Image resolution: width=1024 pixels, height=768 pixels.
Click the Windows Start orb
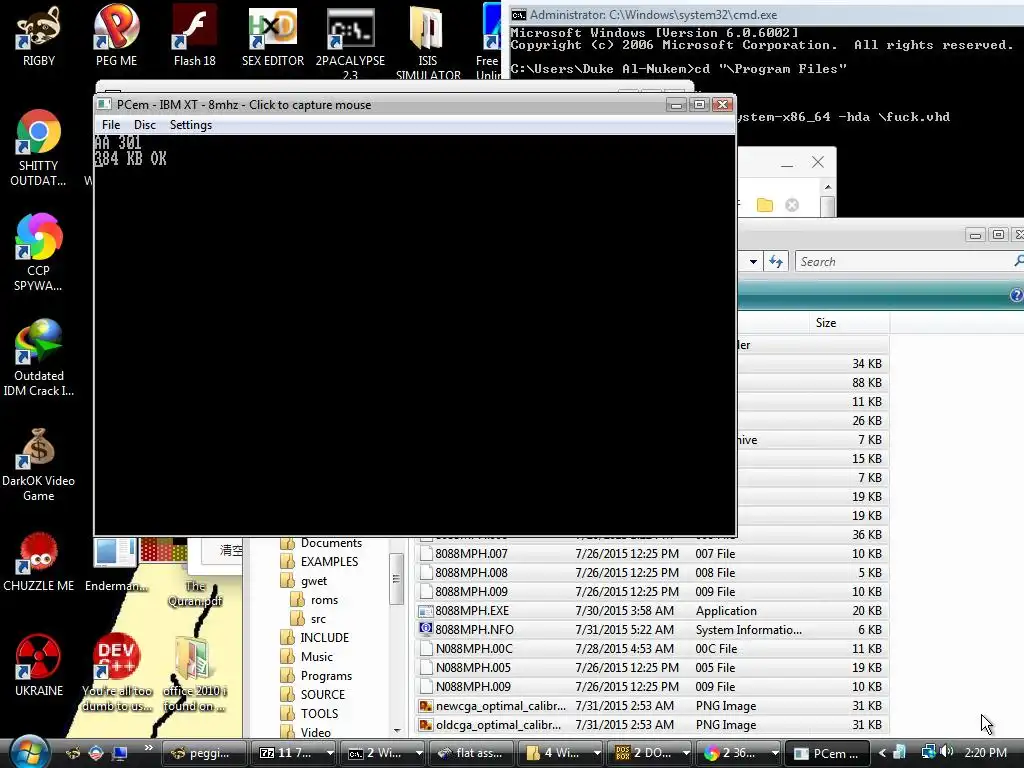tap(29, 752)
